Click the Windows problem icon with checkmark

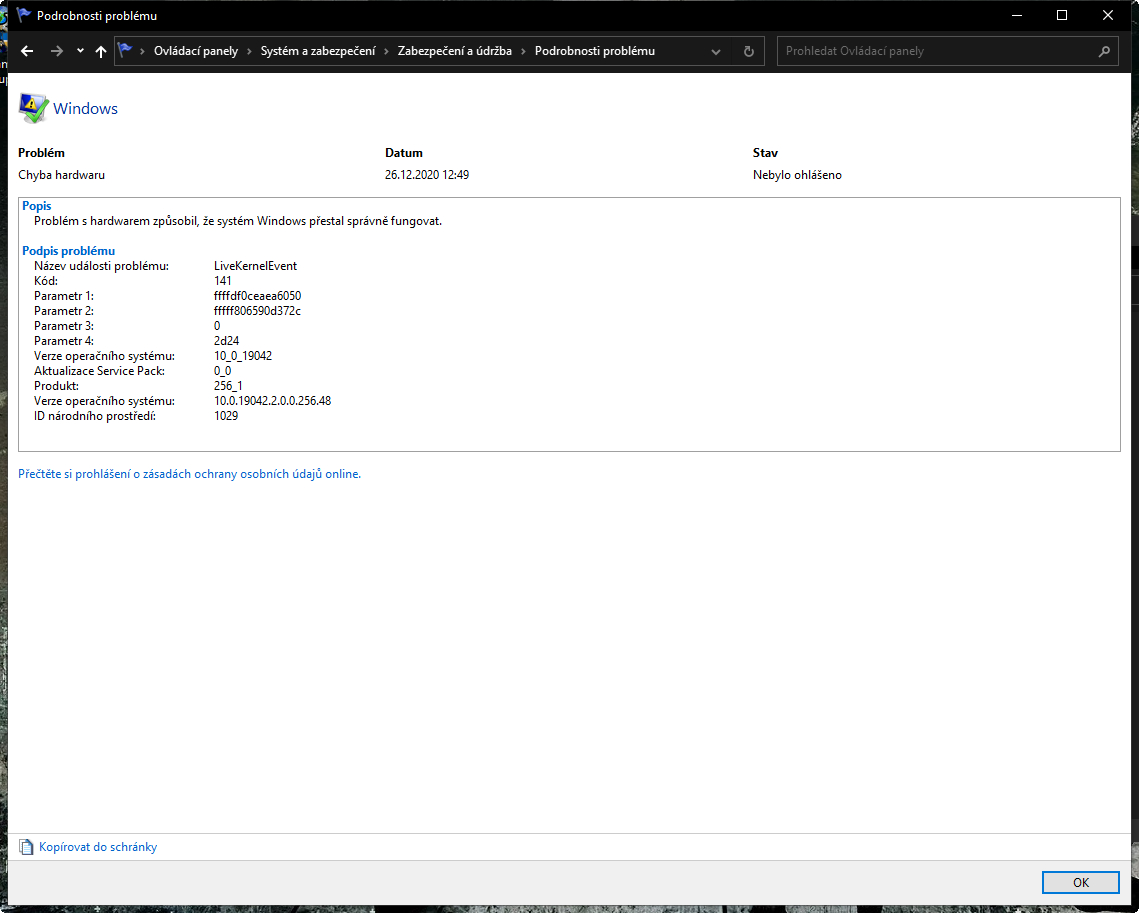click(x=33, y=108)
